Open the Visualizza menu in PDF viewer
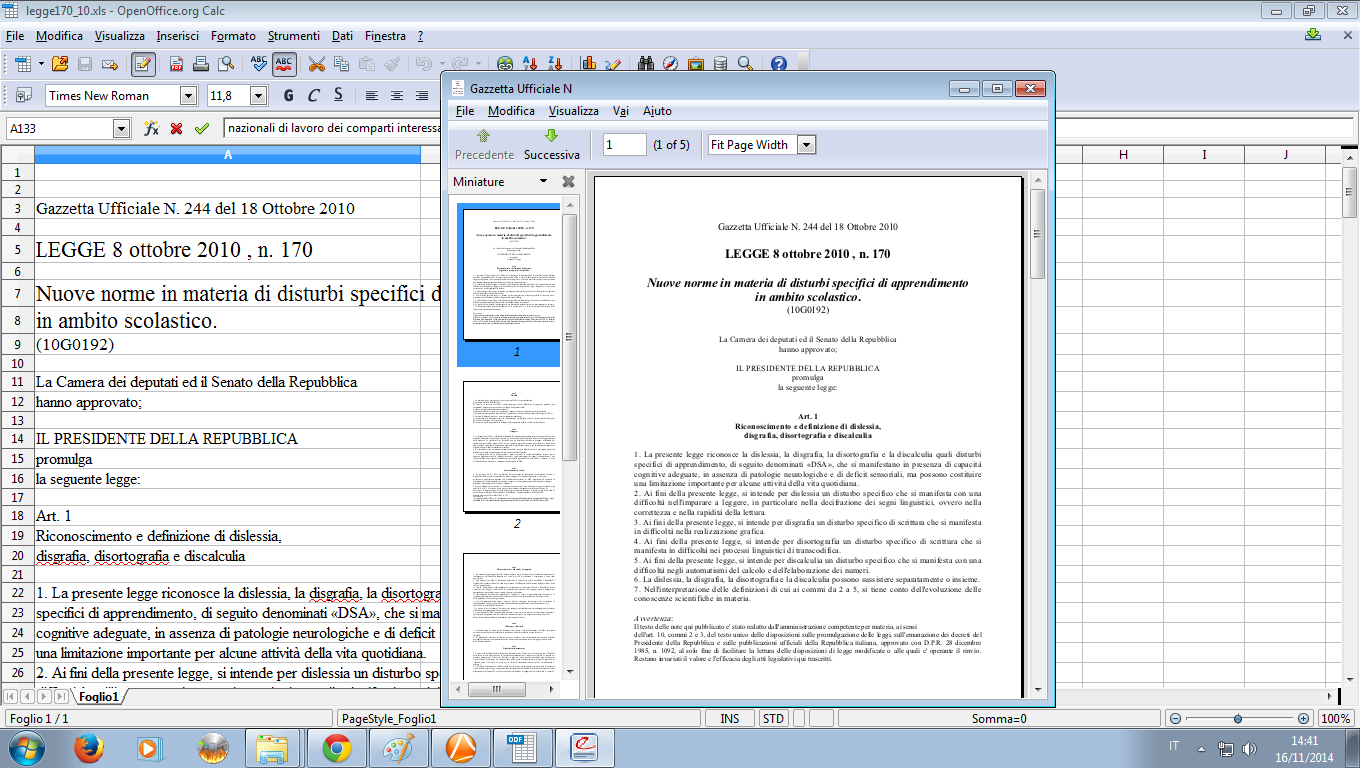The image size is (1360, 768). pos(573,111)
